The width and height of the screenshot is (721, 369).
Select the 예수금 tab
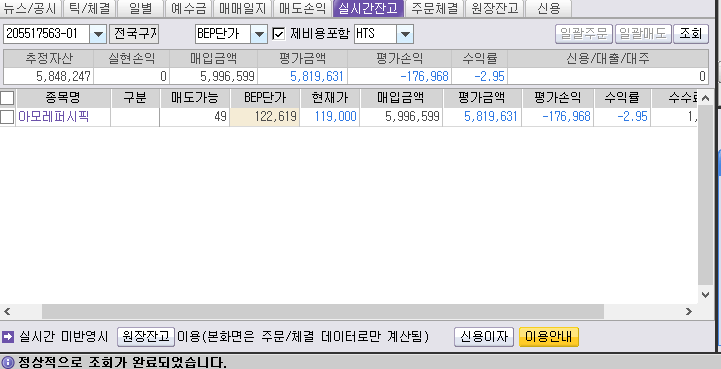(x=189, y=8)
